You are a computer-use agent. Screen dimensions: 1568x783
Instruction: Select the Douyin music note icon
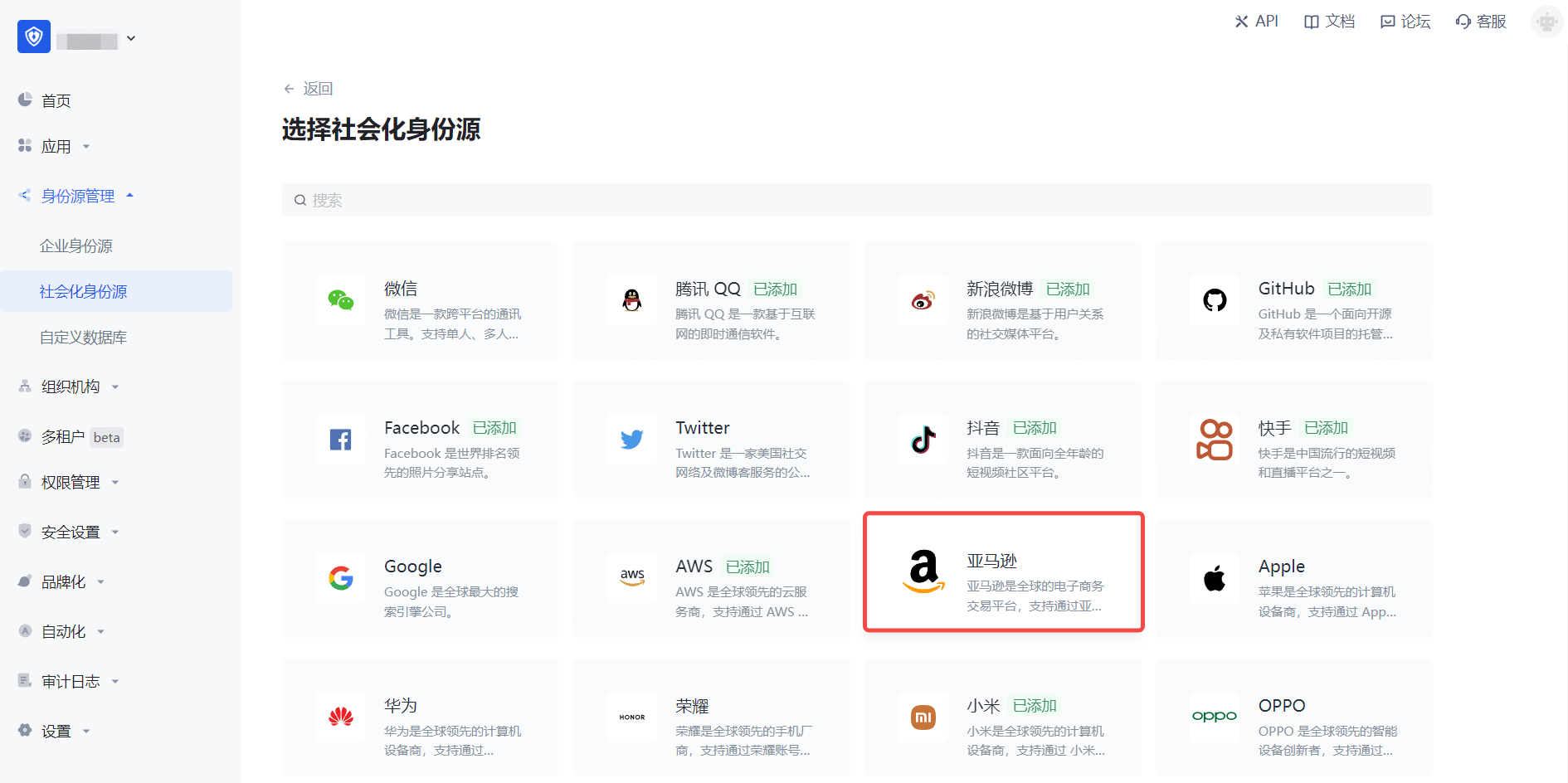923,440
